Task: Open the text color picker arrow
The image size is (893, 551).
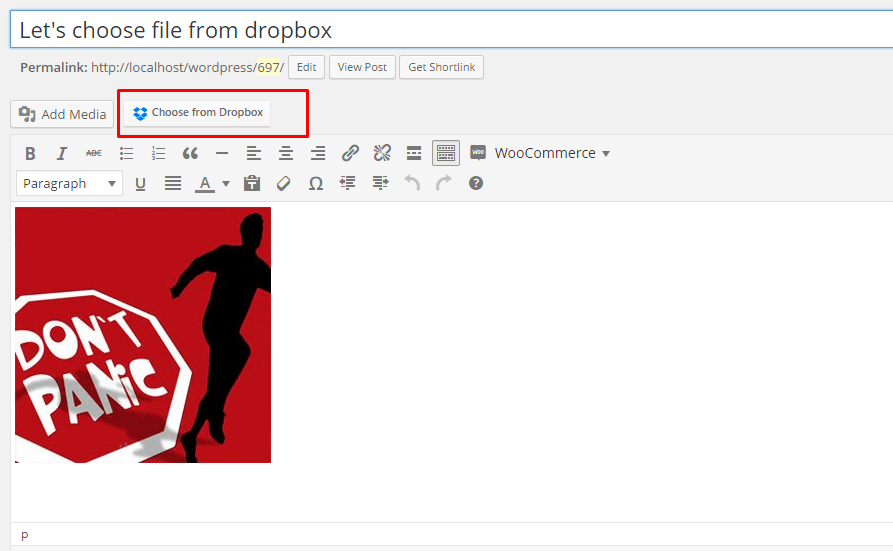Action: coord(226,184)
